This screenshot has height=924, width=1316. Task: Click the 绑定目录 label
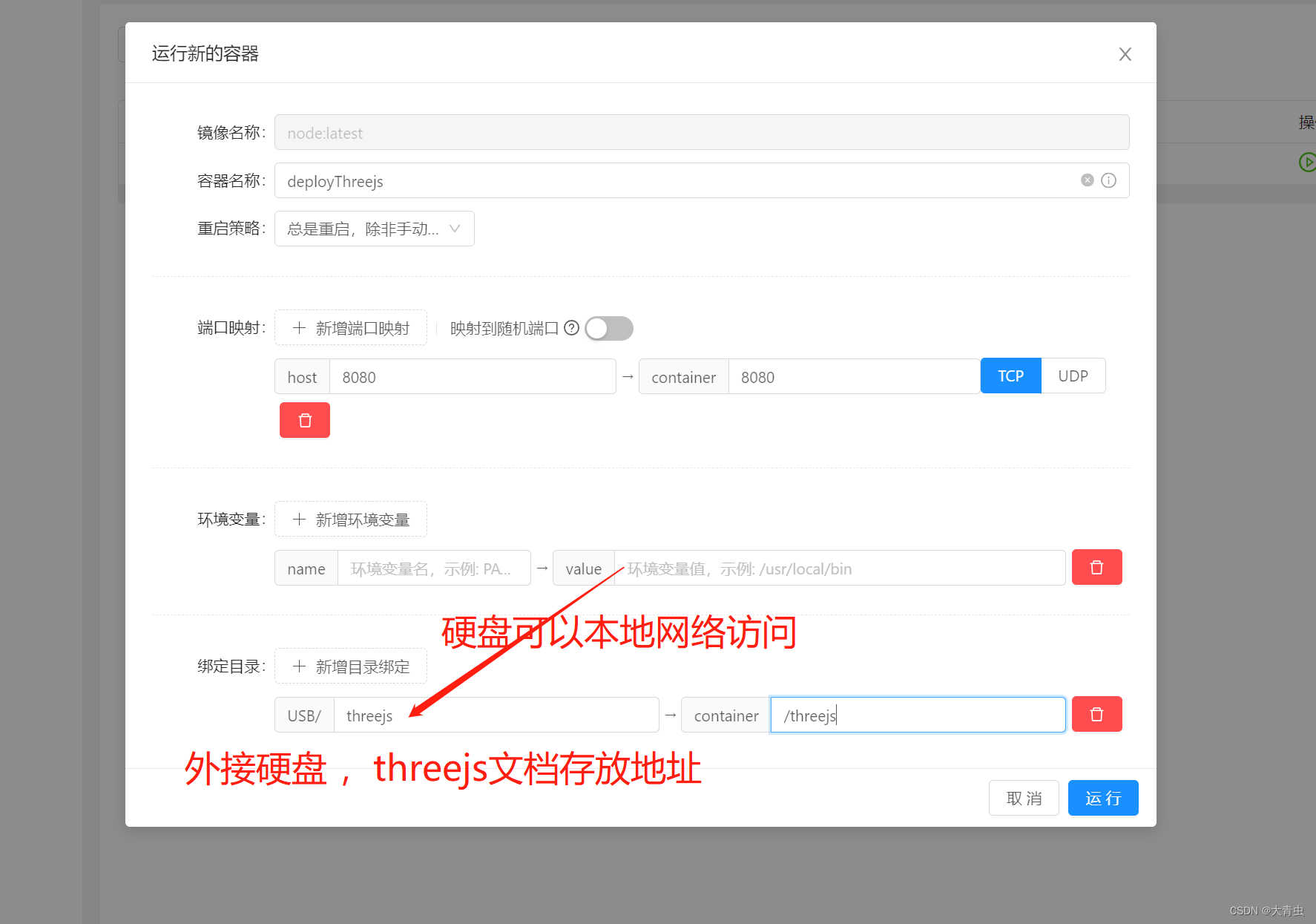[x=231, y=666]
